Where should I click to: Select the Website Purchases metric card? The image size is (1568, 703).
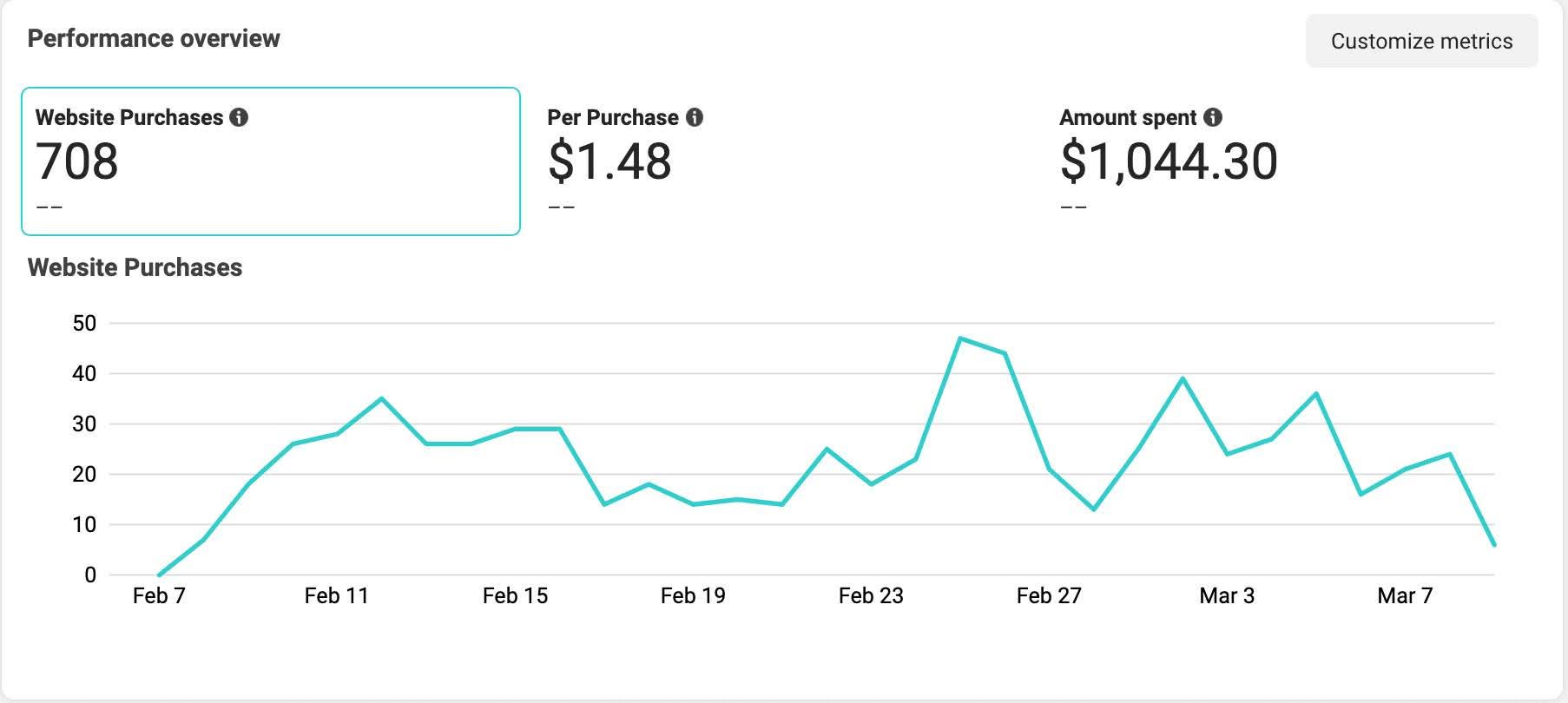270,161
